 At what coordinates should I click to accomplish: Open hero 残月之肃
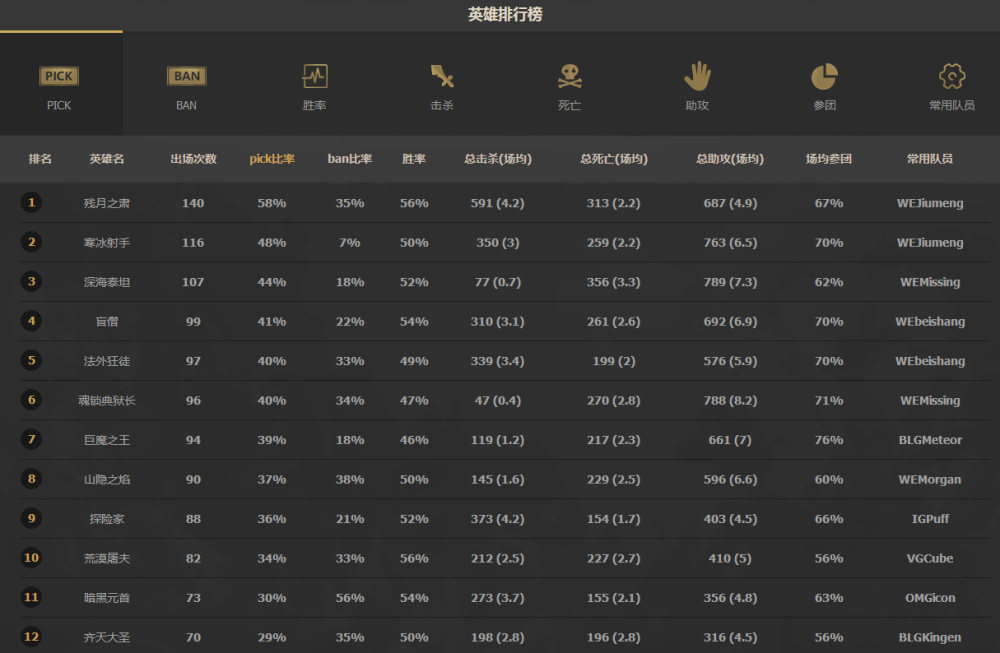(x=107, y=203)
